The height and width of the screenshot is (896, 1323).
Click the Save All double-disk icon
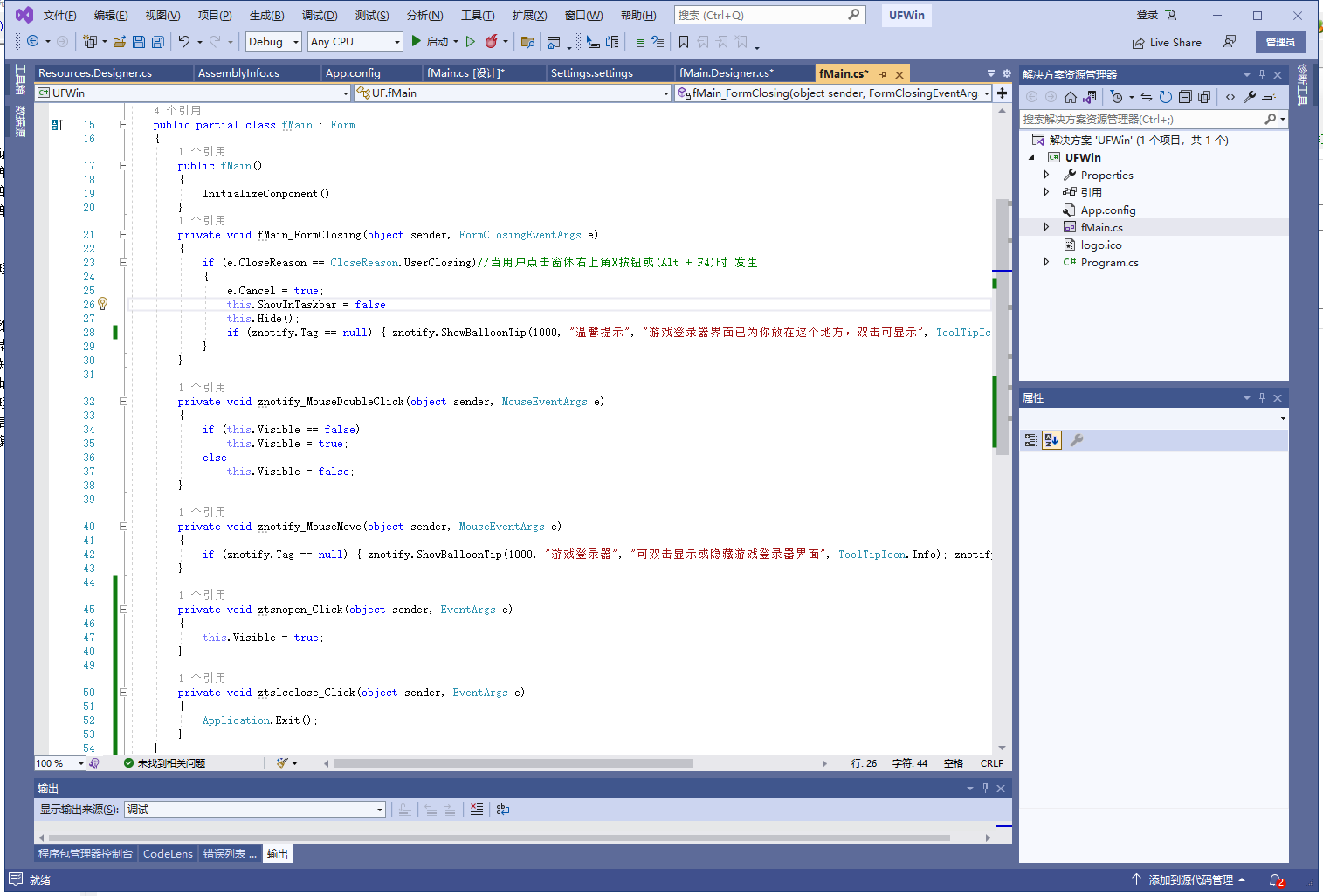[158, 41]
